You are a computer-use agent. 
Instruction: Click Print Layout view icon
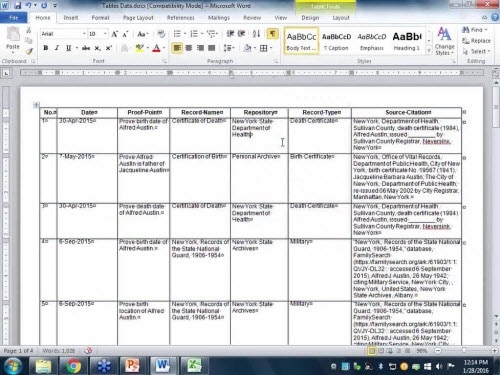tap(372, 351)
